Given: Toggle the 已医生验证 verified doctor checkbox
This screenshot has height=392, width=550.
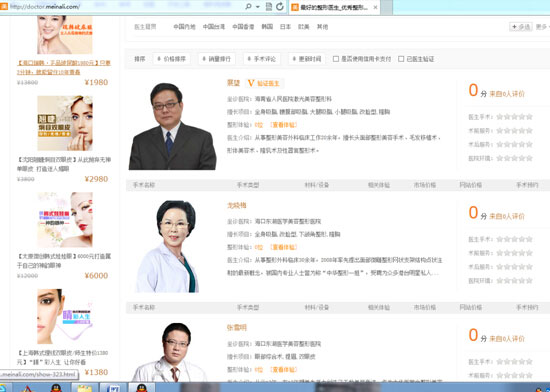Looking at the screenshot, I should [x=401, y=59].
